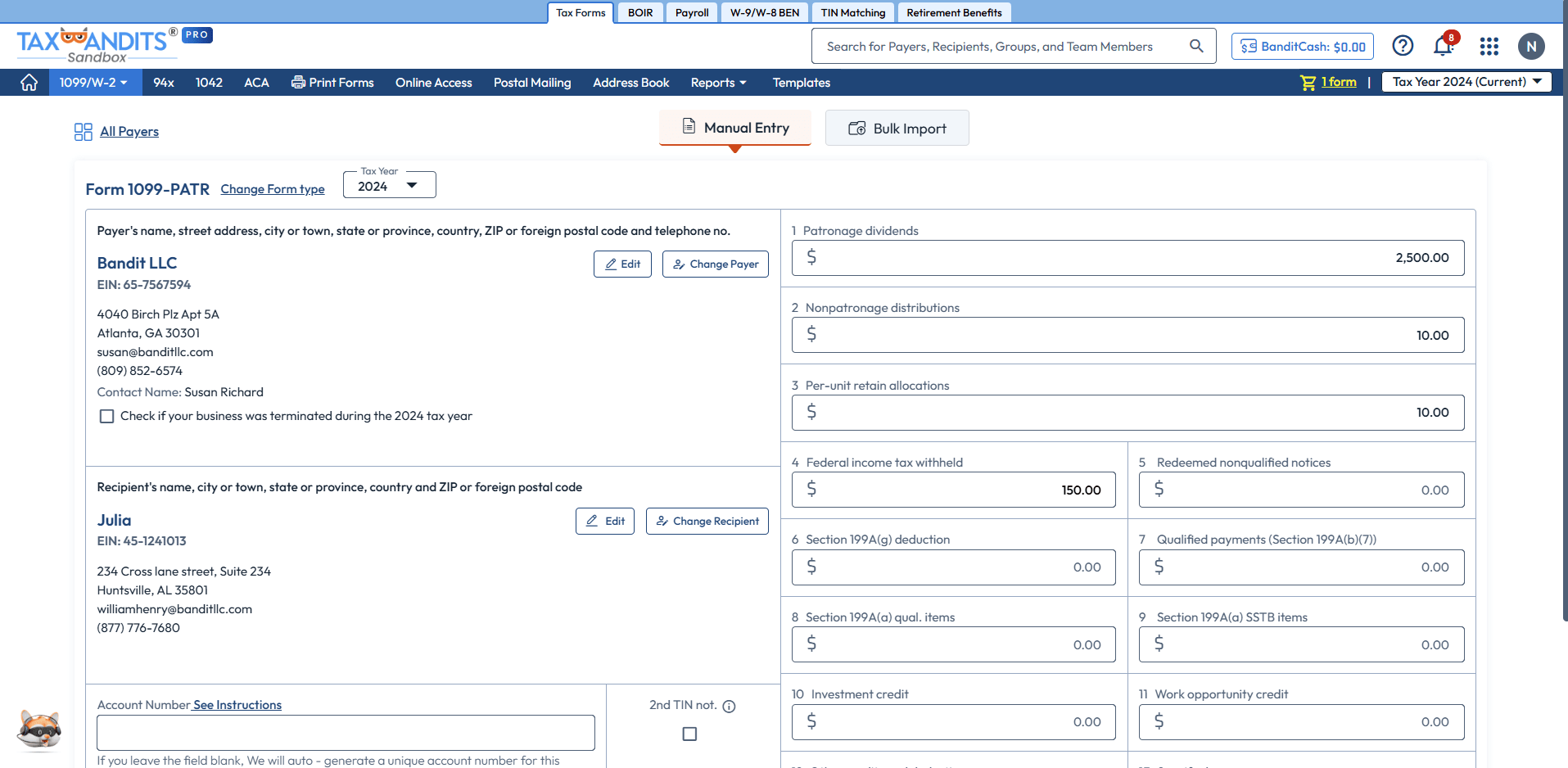This screenshot has width=1568, height=768.
Task: Open the help question mark icon
Action: point(1403,47)
